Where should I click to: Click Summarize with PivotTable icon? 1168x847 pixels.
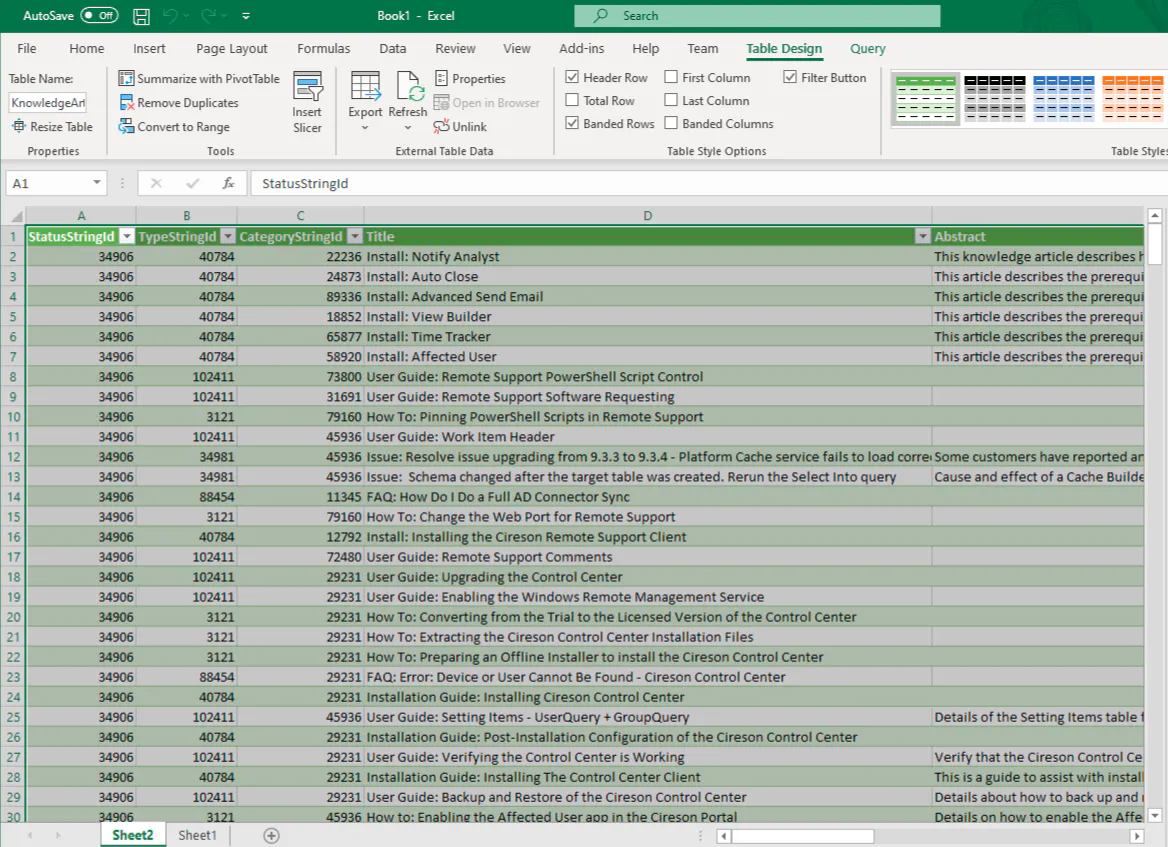pos(127,79)
